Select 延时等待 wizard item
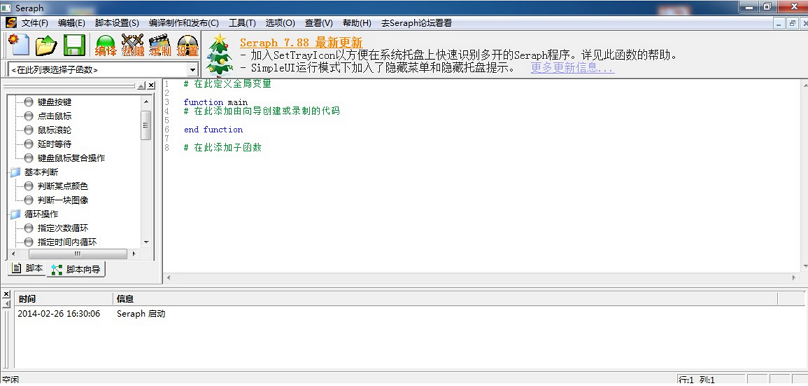 (x=55, y=144)
